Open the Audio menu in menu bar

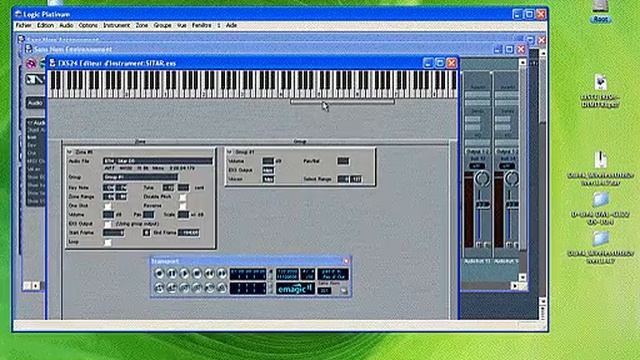coord(66,25)
